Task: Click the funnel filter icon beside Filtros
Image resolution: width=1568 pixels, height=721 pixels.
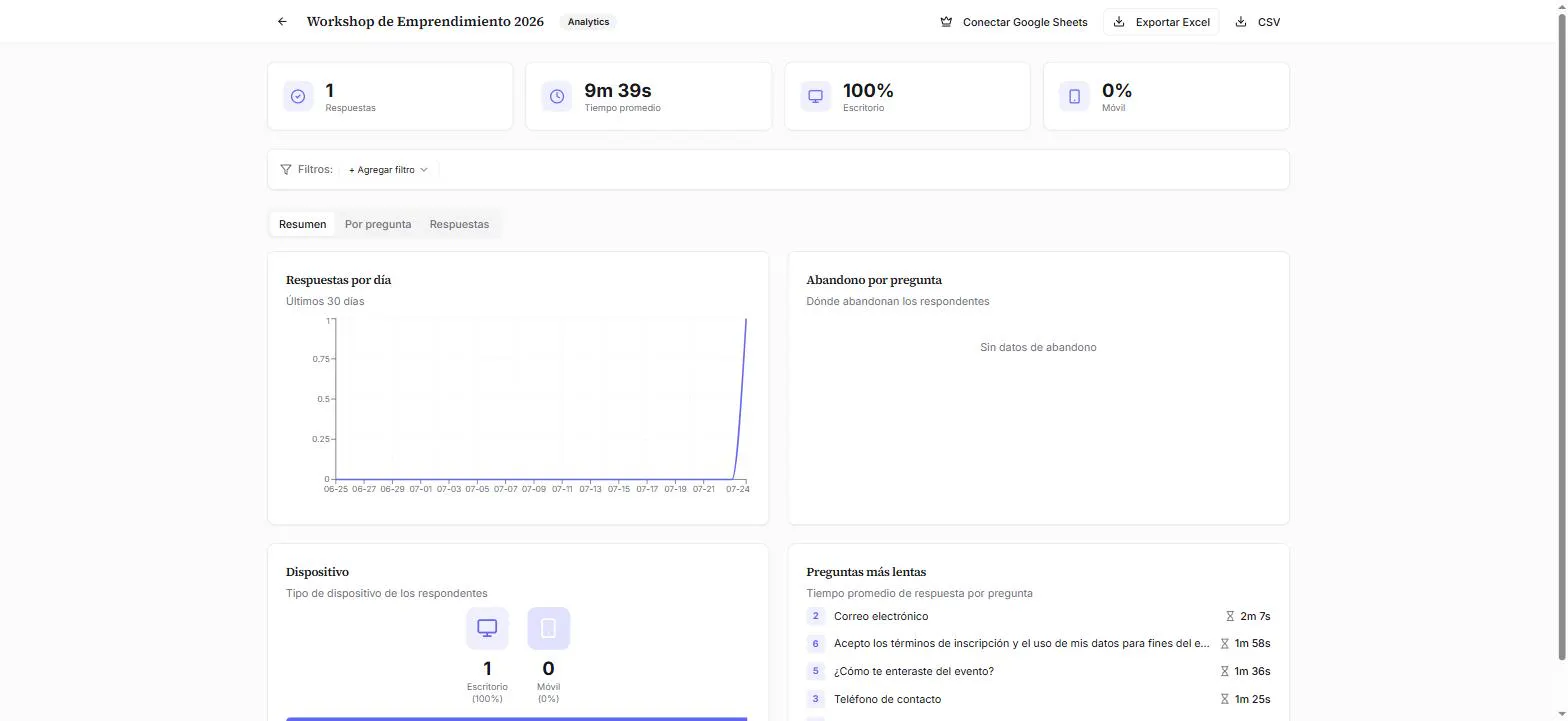Action: click(286, 169)
